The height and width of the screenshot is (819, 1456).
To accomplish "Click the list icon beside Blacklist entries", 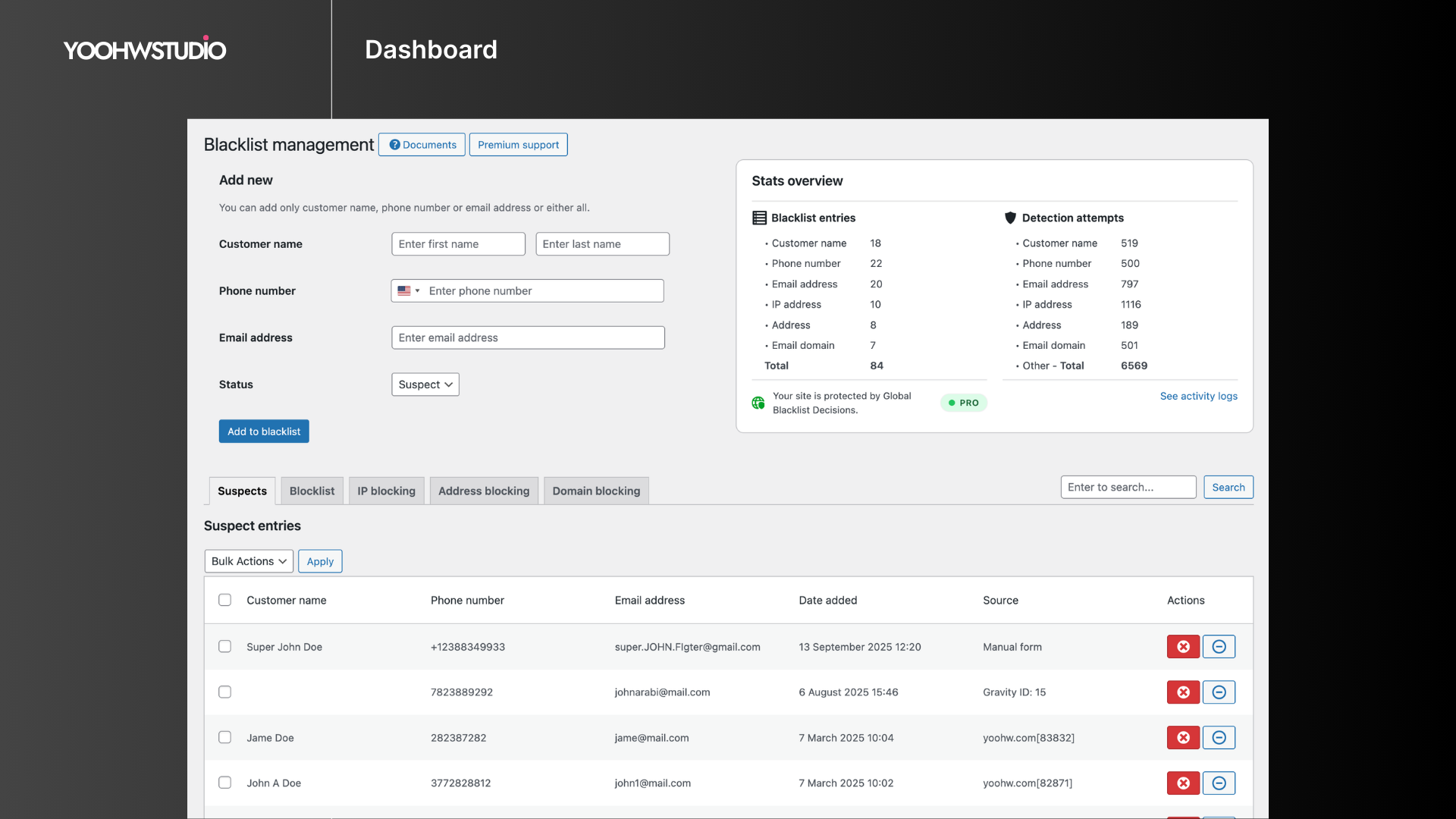I will (x=758, y=218).
